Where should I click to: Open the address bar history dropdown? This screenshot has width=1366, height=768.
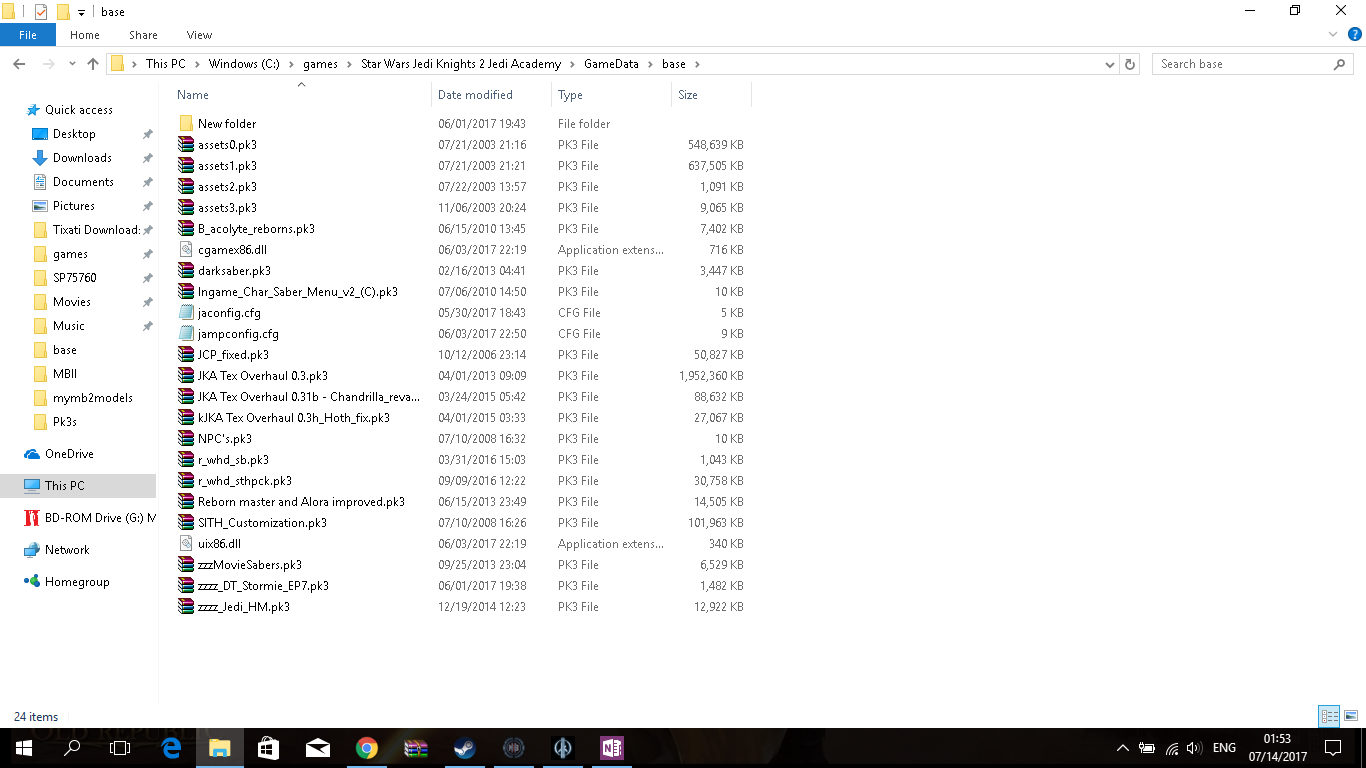click(x=1110, y=64)
